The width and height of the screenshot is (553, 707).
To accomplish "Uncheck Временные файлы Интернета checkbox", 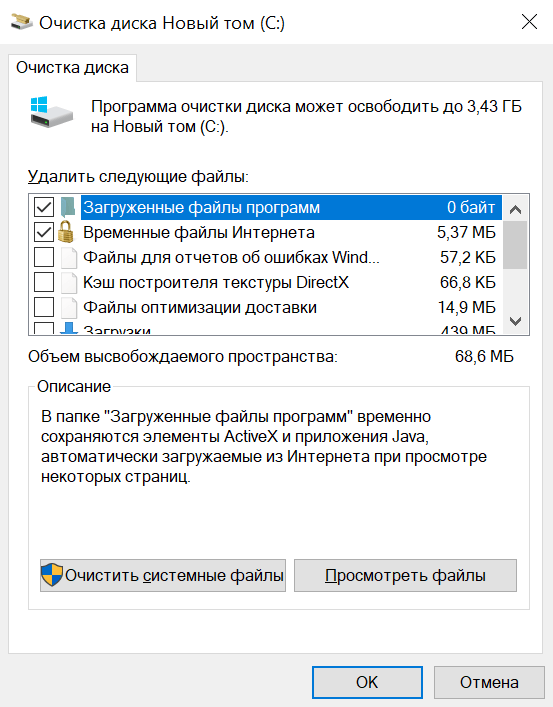I will coord(44,232).
